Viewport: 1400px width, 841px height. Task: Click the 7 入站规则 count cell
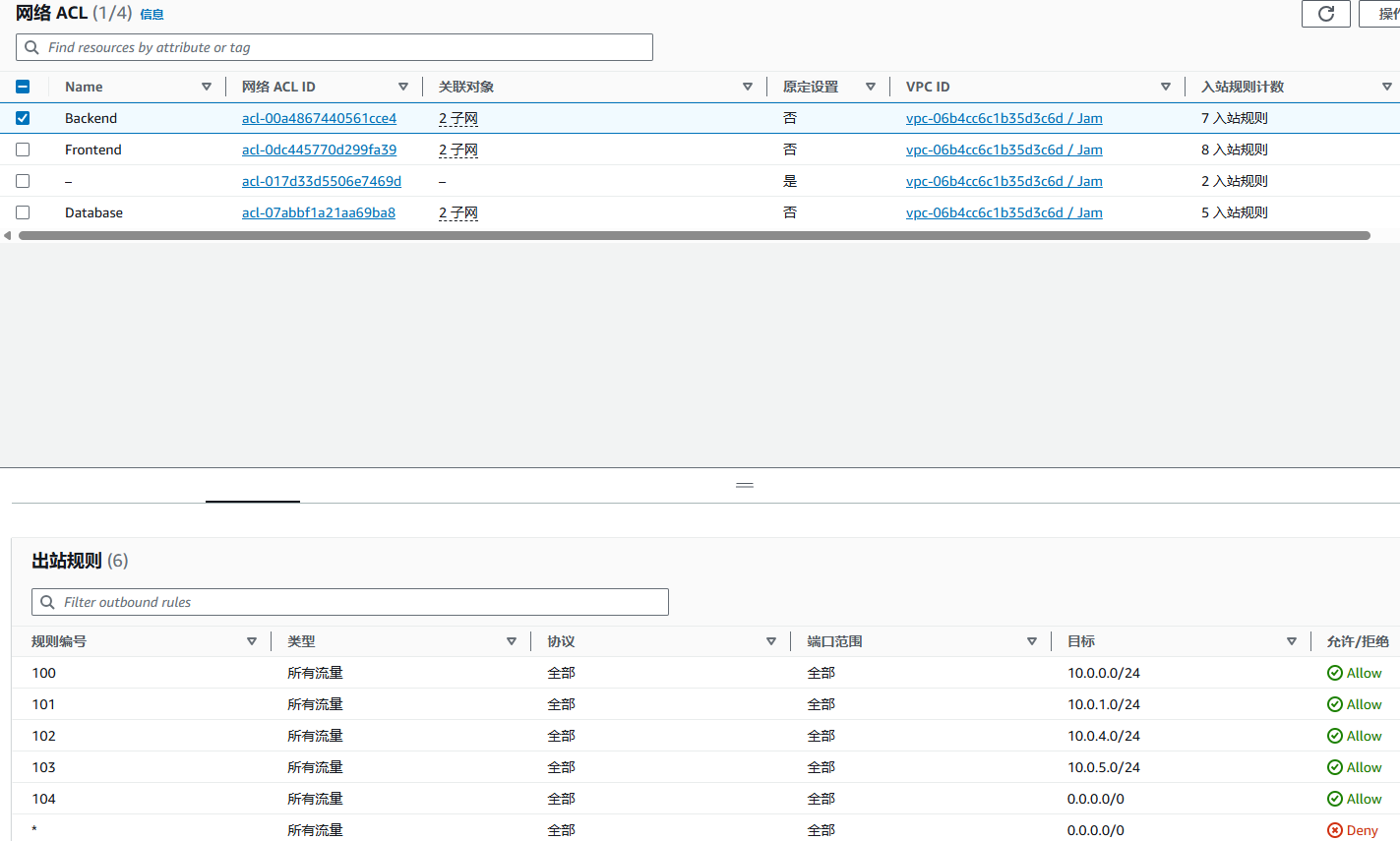pos(1234,118)
